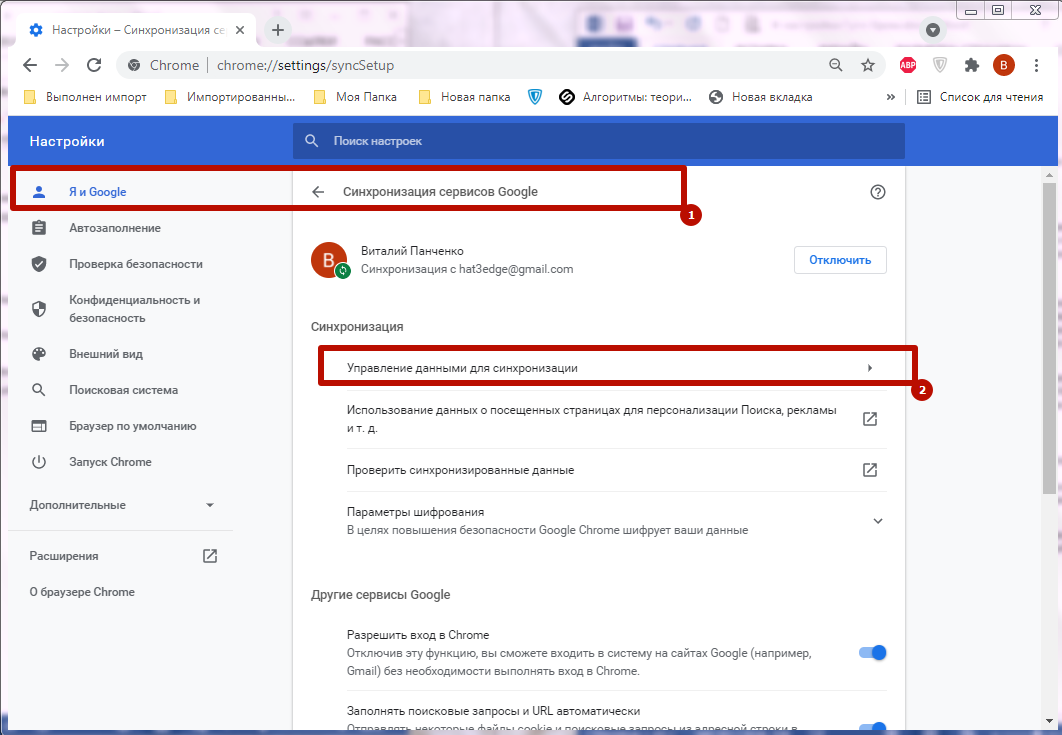Open a new tab with the plus button
The height and width of the screenshot is (735, 1062).
coord(278,30)
